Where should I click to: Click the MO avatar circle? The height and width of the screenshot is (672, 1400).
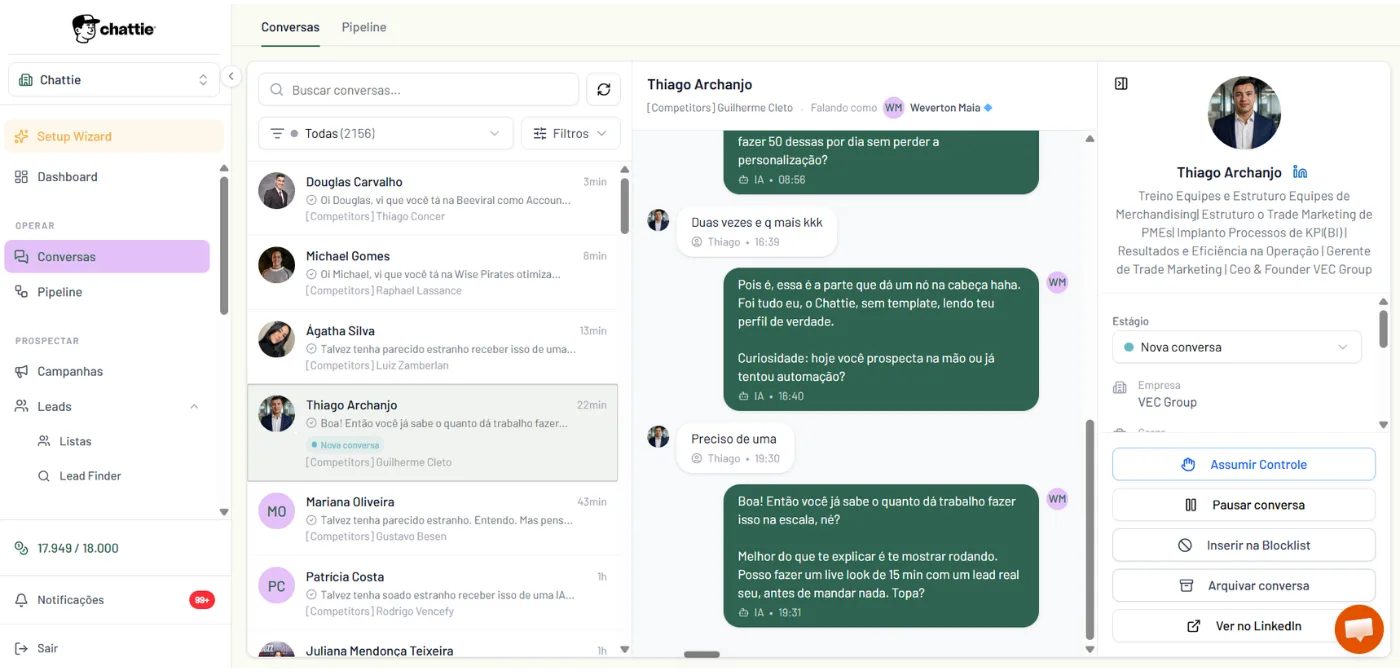(277, 511)
